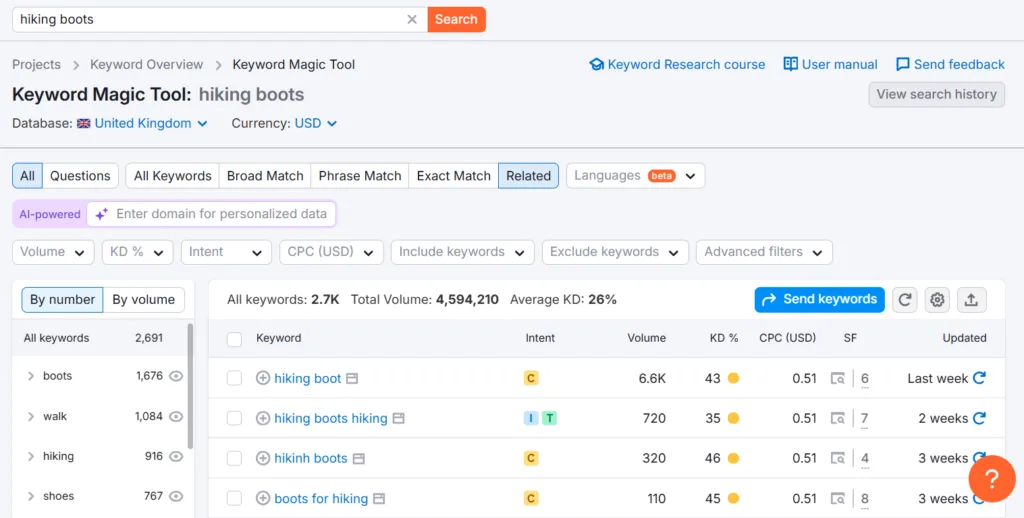1024x518 pixels.
Task: Open SERP preview icon beside boots for hiking
Action: click(x=379, y=499)
